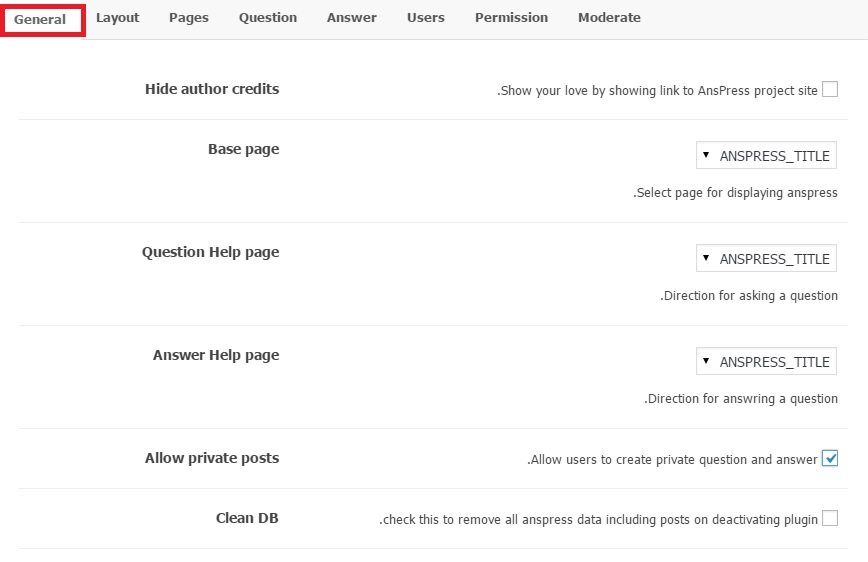Go to the Question tab
The height and width of the screenshot is (562, 868).
click(268, 18)
